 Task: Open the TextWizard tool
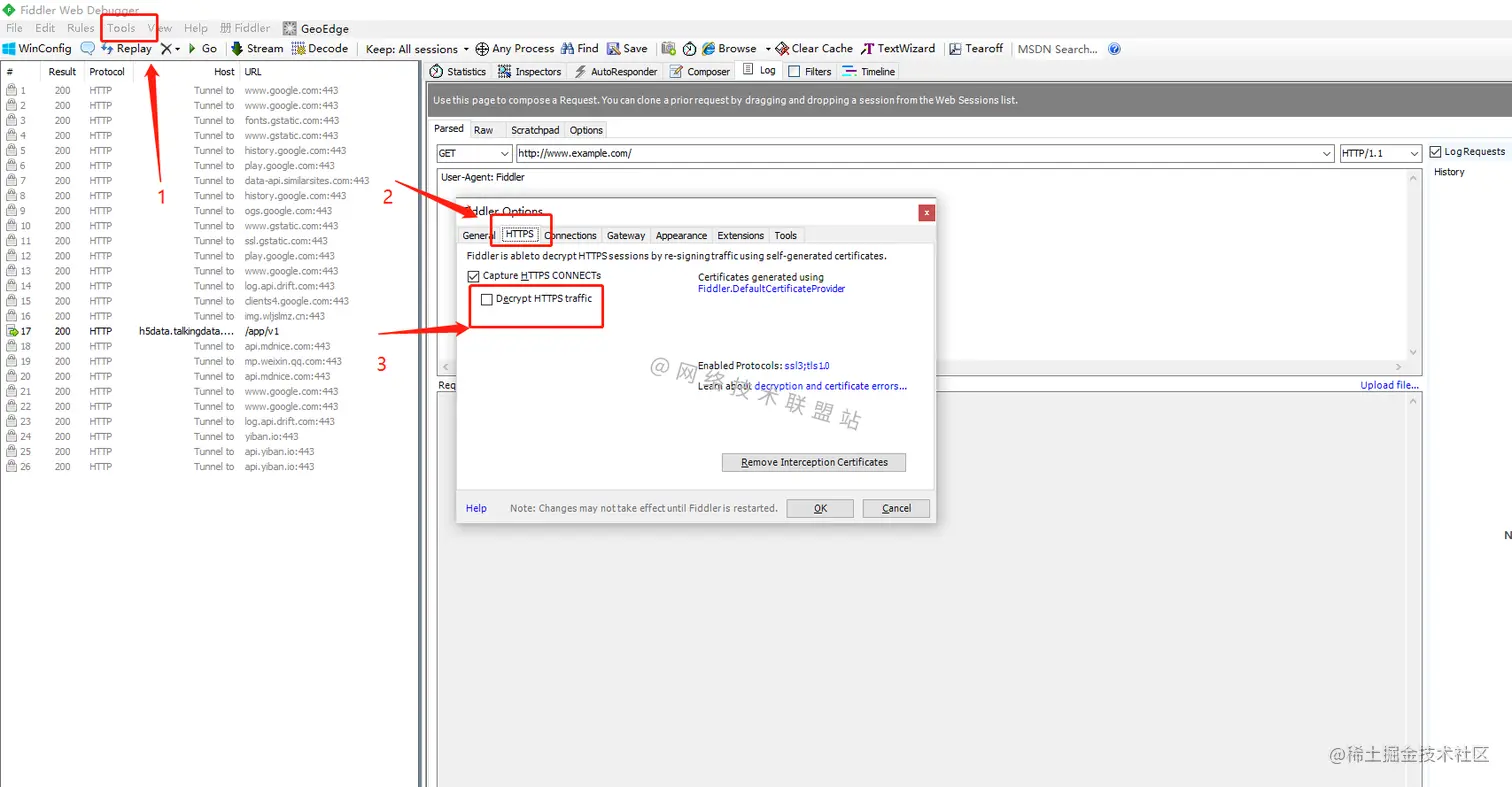click(x=899, y=48)
